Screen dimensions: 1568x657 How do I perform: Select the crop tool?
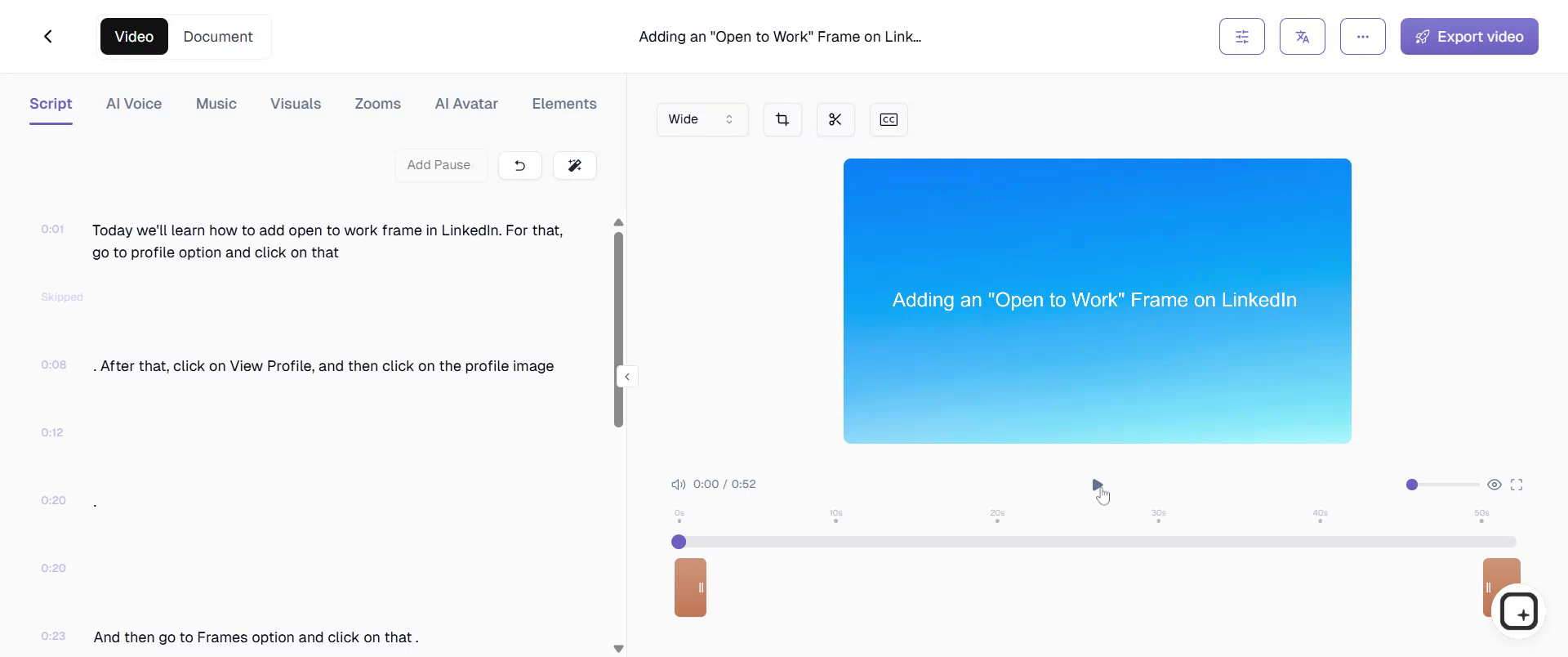(x=782, y=119)
